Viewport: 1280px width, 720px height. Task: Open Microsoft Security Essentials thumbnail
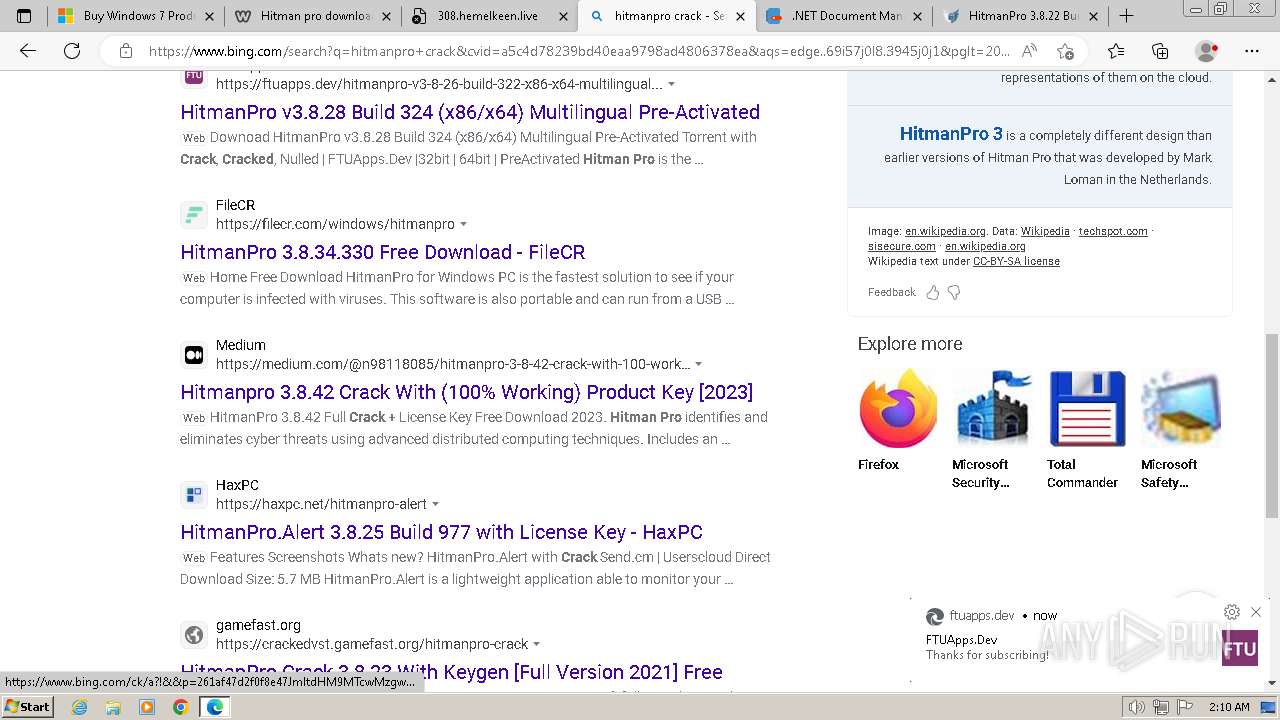tap(992, 407)
